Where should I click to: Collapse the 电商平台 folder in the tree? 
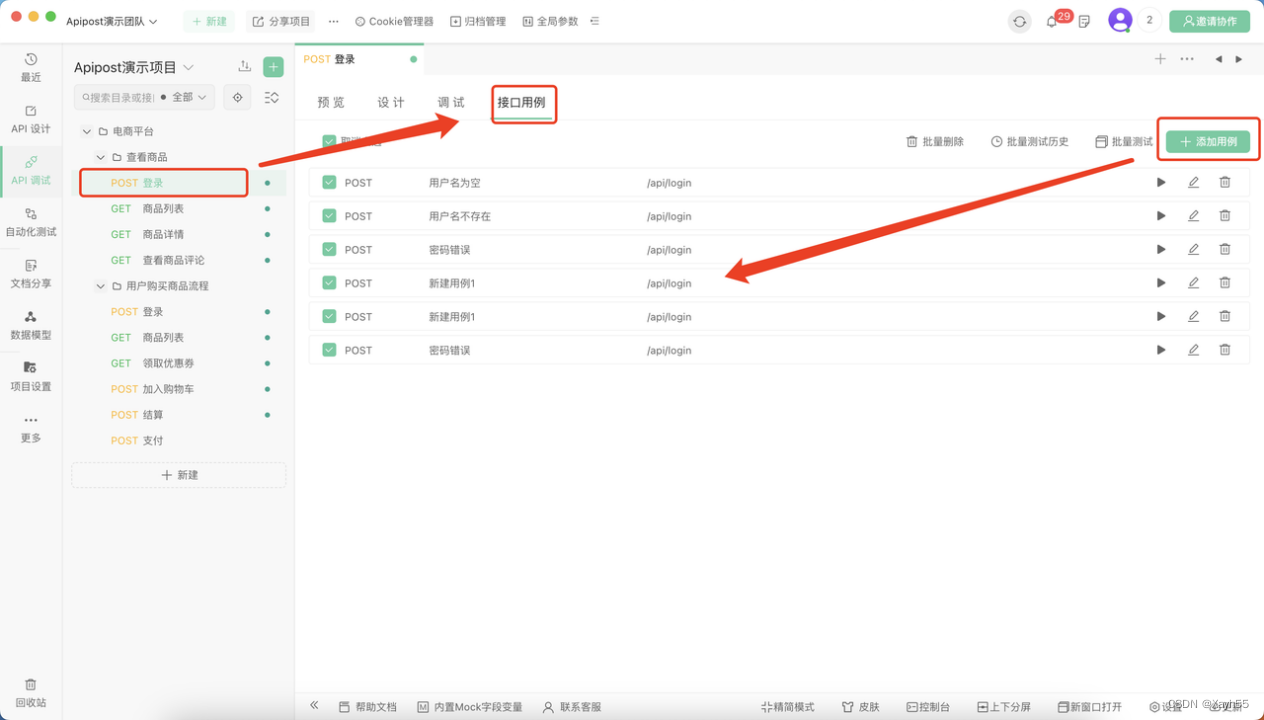pos(86,130)
